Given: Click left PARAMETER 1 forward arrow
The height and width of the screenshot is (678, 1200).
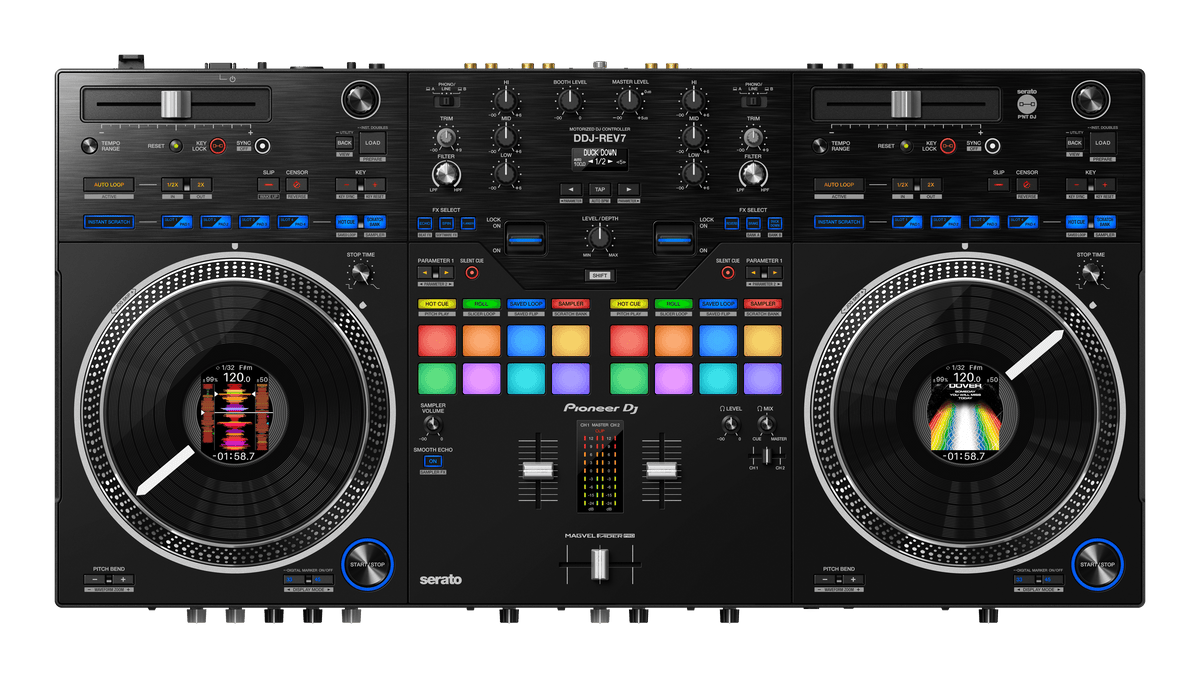Looking at the screenshot, I should tap(446, 272).
